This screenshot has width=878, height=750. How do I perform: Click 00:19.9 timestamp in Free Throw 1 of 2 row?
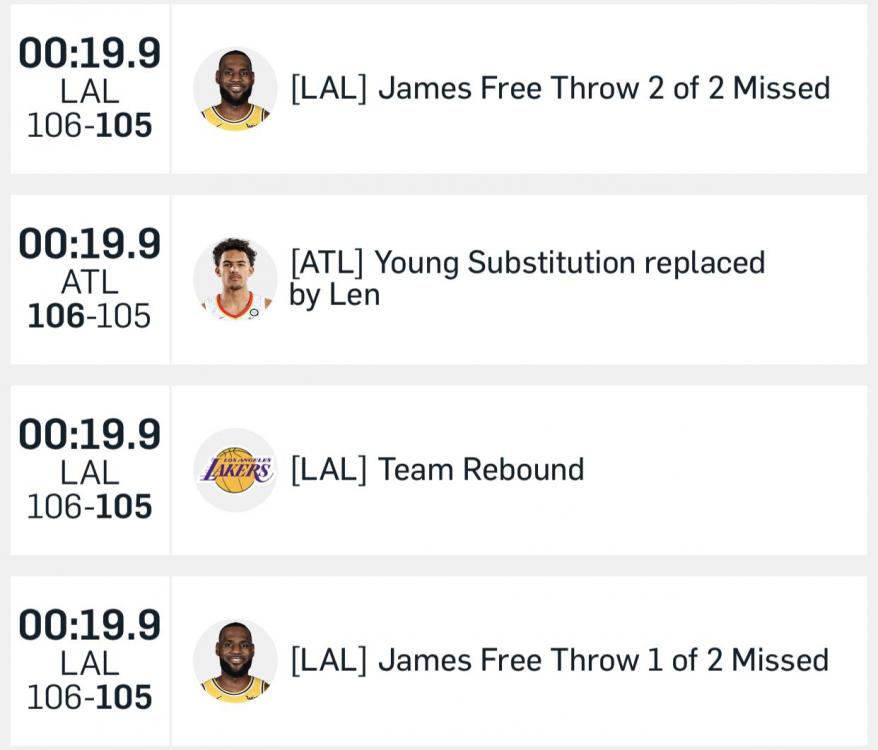point(89,626)
